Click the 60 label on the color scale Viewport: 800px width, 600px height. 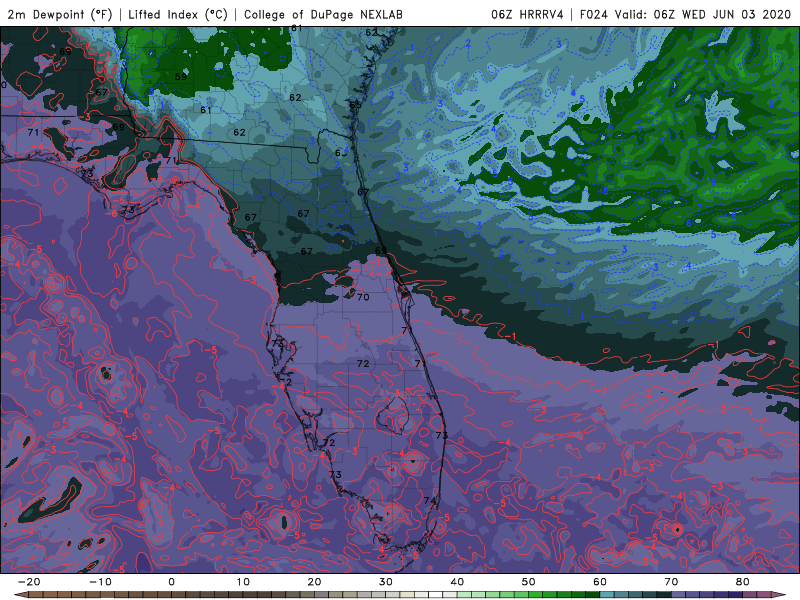(x=600, y=582)
